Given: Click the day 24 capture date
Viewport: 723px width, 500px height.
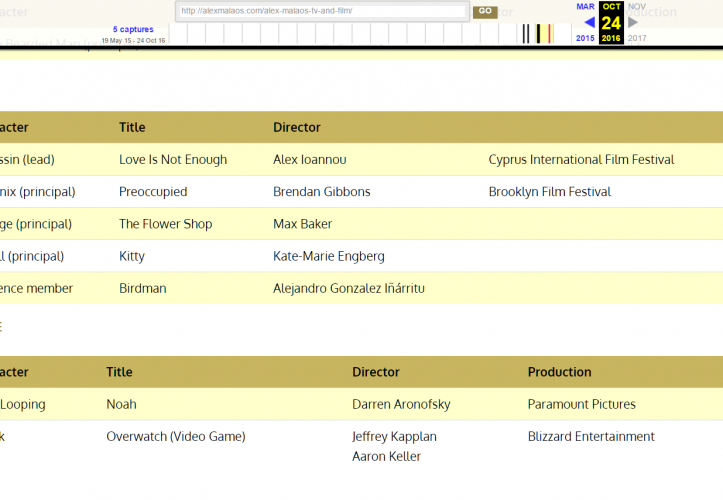Looking at the screenshot, I should tap(611, 22).
